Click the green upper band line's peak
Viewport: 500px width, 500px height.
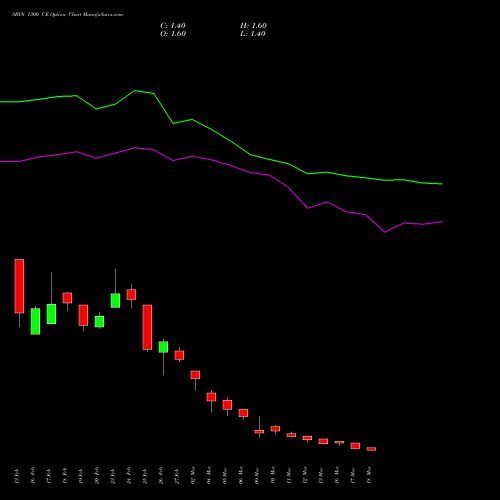(135, 90)
